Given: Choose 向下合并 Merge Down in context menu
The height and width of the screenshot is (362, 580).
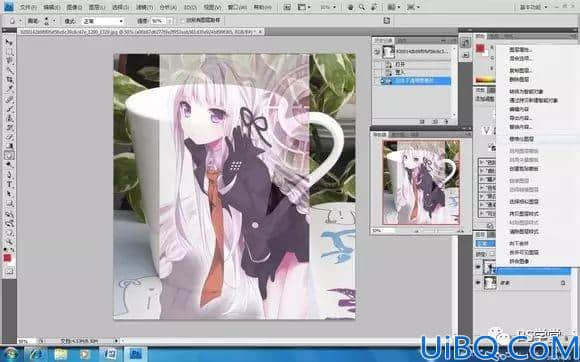Looking at the screenshot, I should tap(519, 243).
